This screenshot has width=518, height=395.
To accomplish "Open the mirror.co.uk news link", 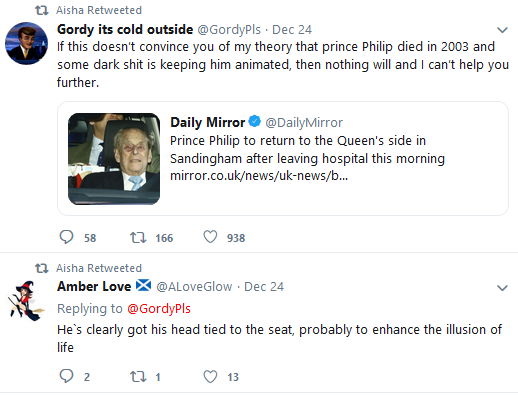I will tap(259, 176).
